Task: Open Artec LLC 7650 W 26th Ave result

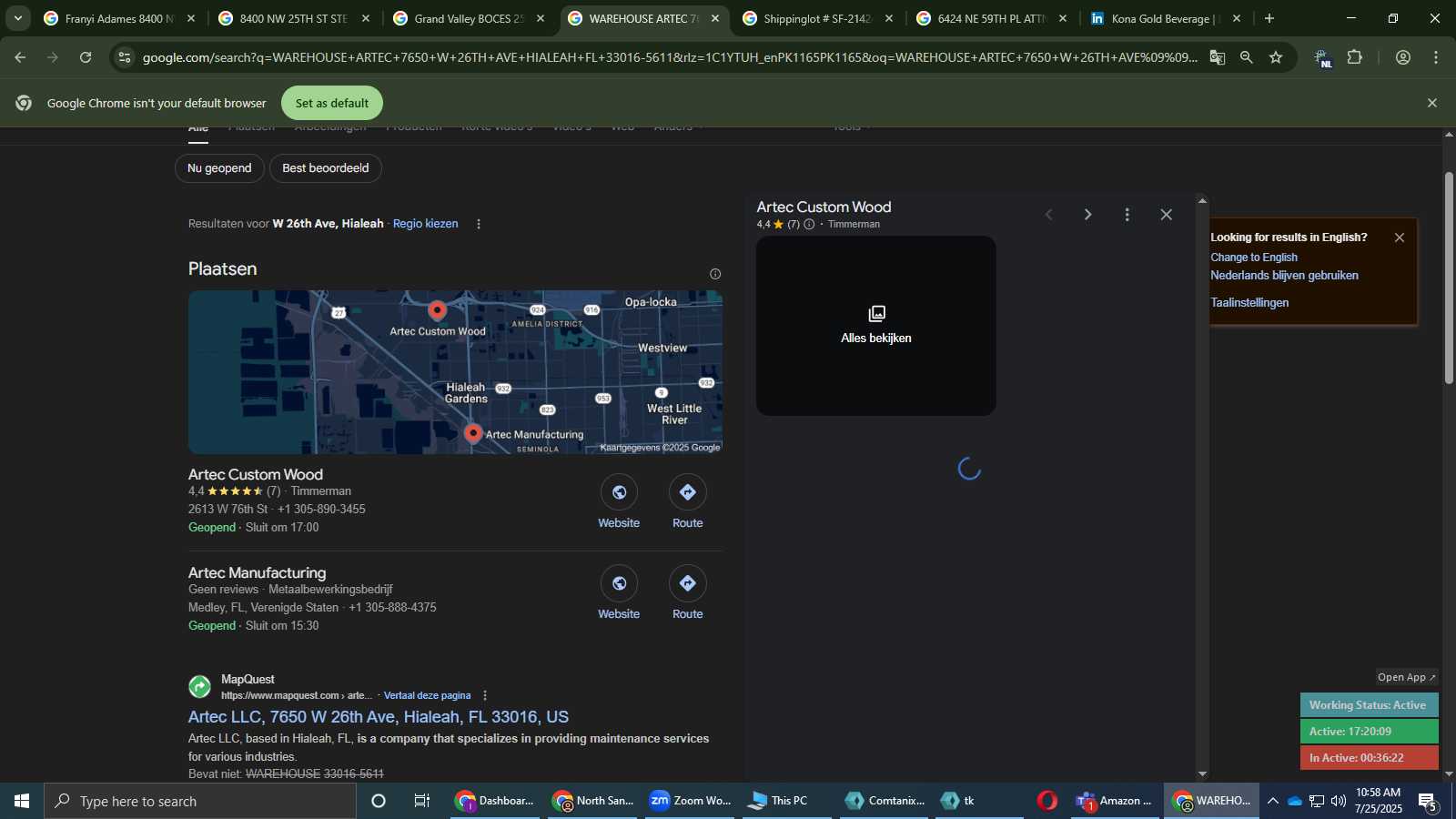Action: 379,717
